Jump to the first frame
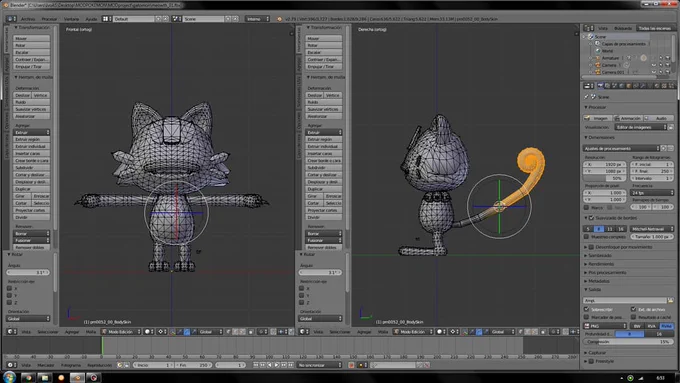This screenshot has height=383, width=680. tap(255, 365)
